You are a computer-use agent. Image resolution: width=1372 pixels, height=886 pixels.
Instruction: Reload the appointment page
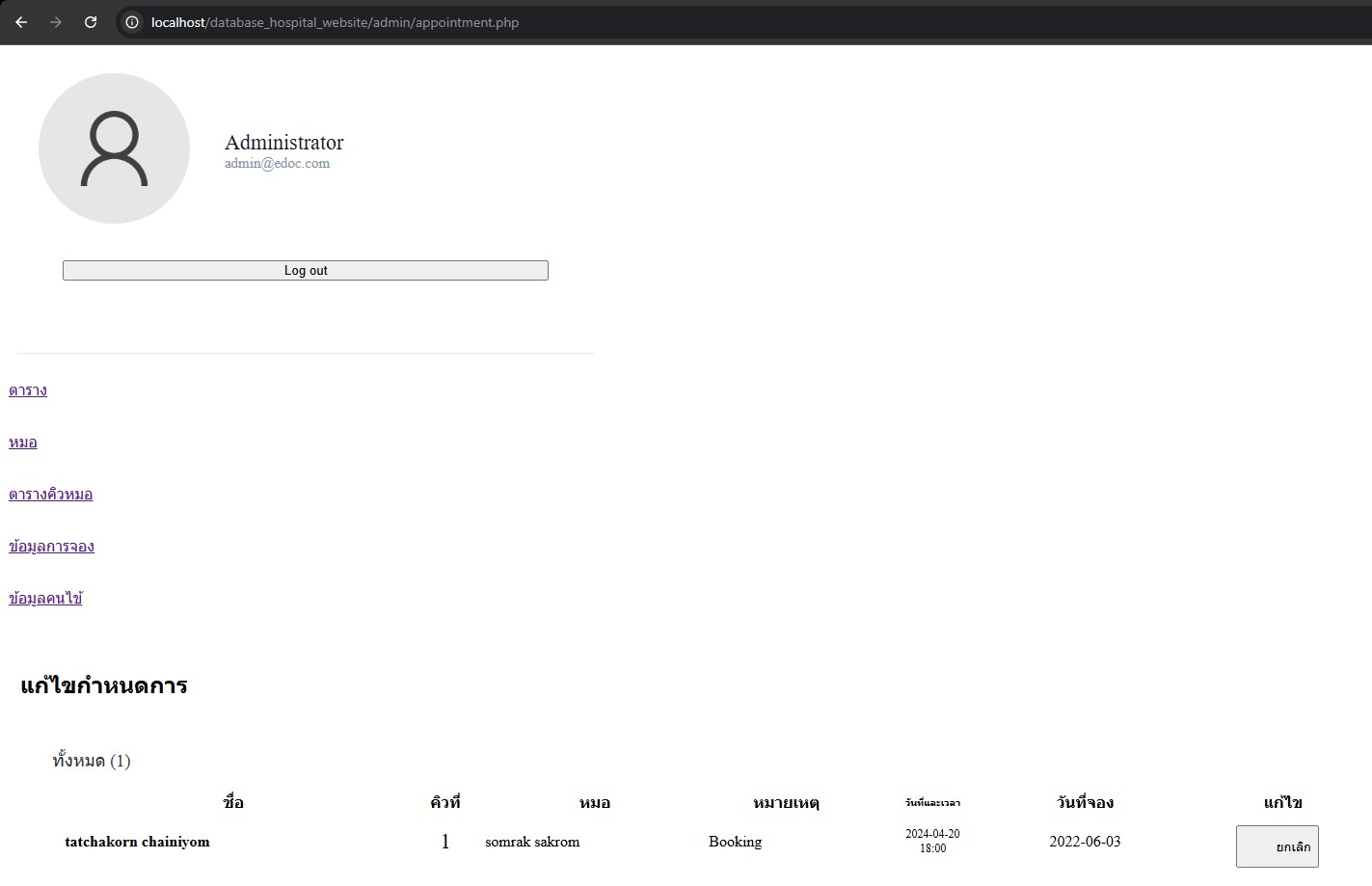point(91,22)
